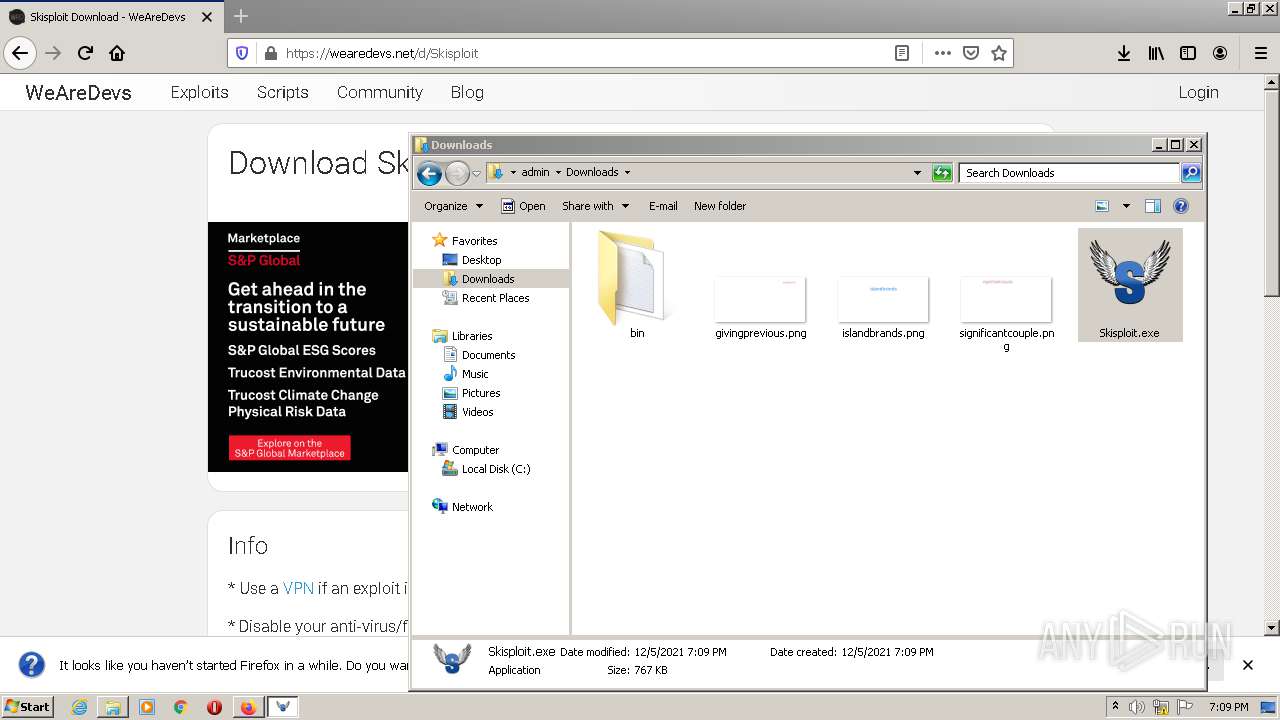Open Opera from the taskbar

tap(214, 707)
